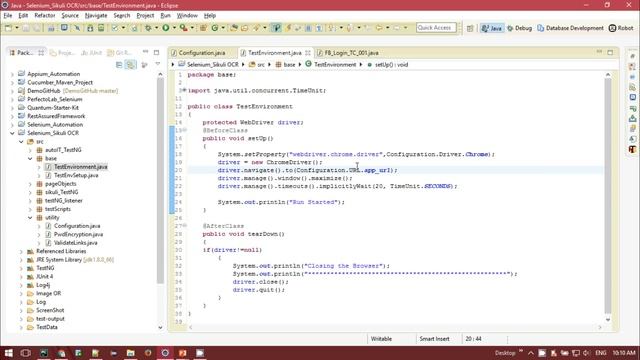Screen dimensions: 640x360
Task: Collapse the Selenium_Sikuli OCR project
Action: pos(12,133)
